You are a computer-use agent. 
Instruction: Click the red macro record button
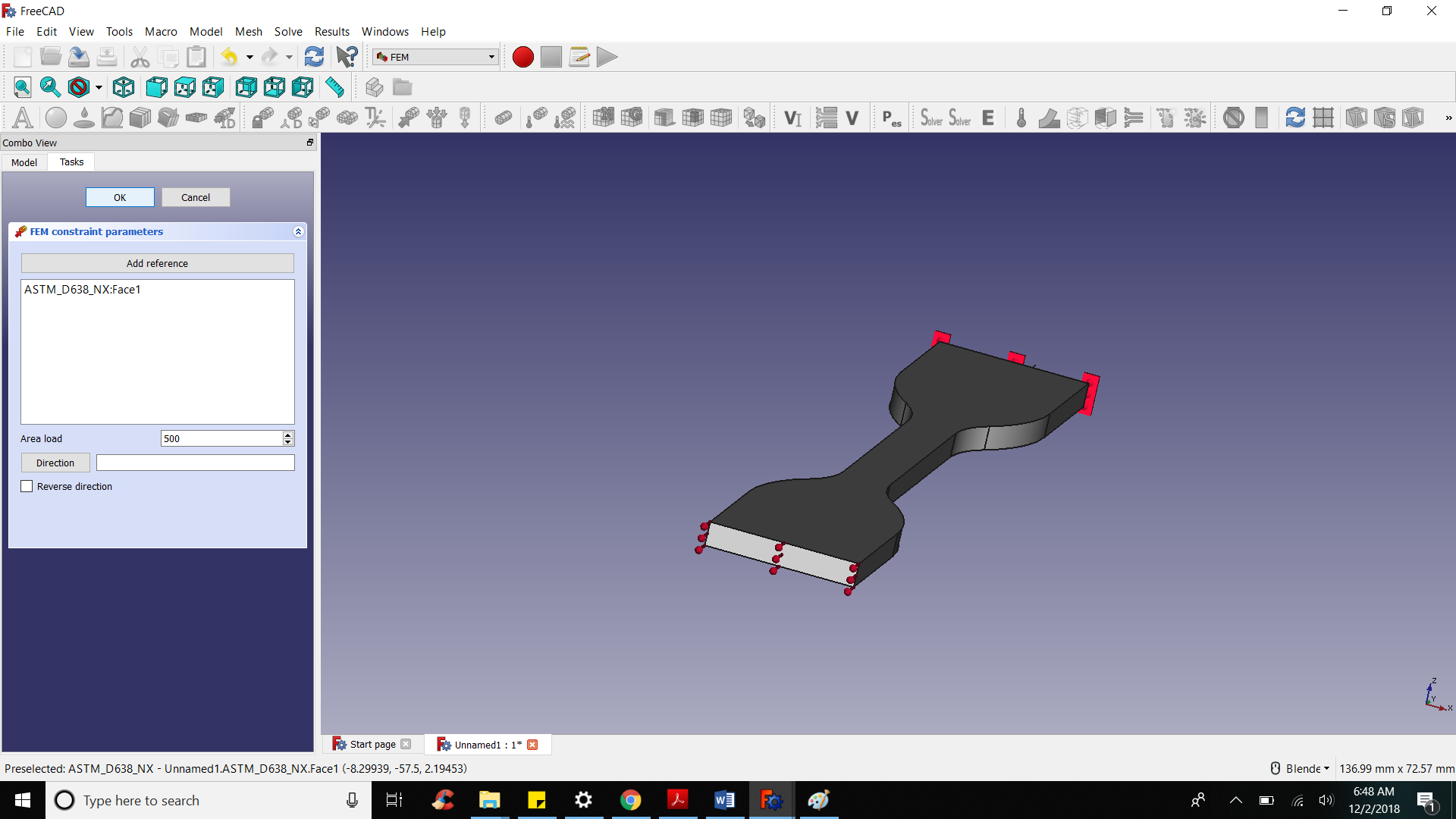point(522,57)
